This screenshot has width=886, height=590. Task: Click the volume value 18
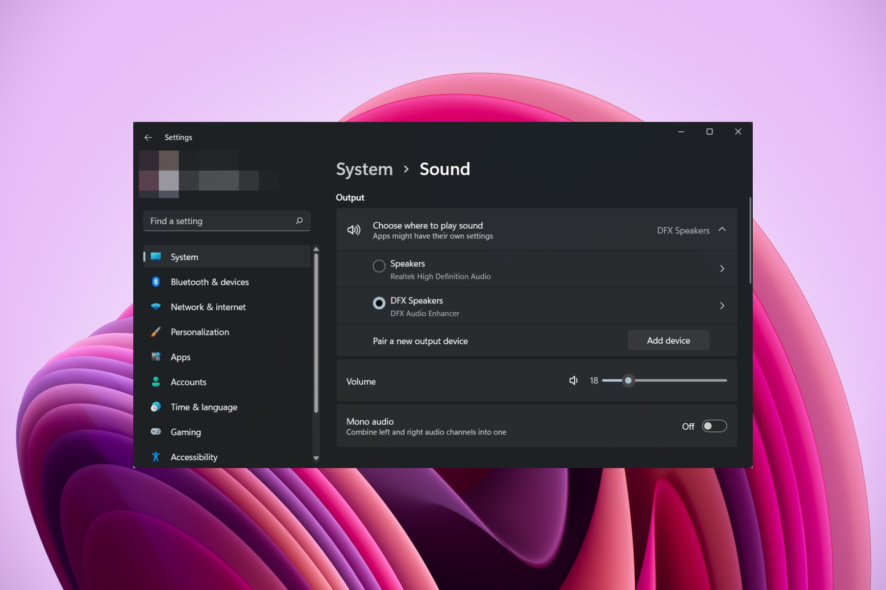click(x=594, y=381)
